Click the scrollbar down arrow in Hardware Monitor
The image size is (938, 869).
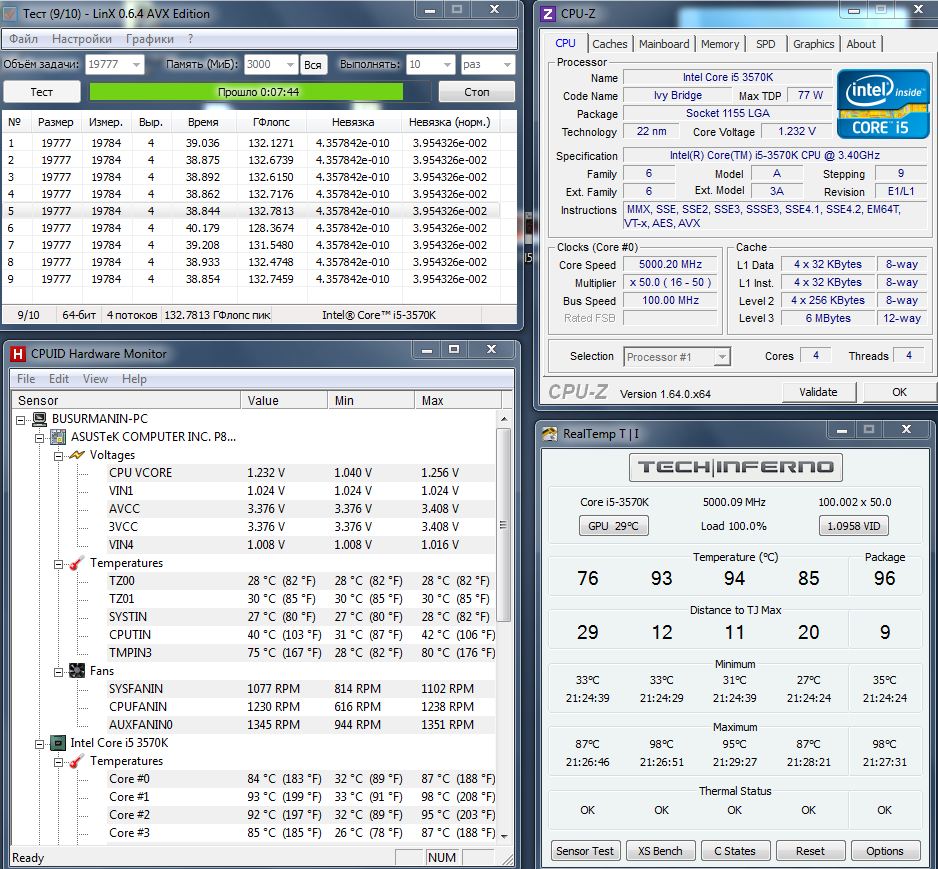(504, 837)
